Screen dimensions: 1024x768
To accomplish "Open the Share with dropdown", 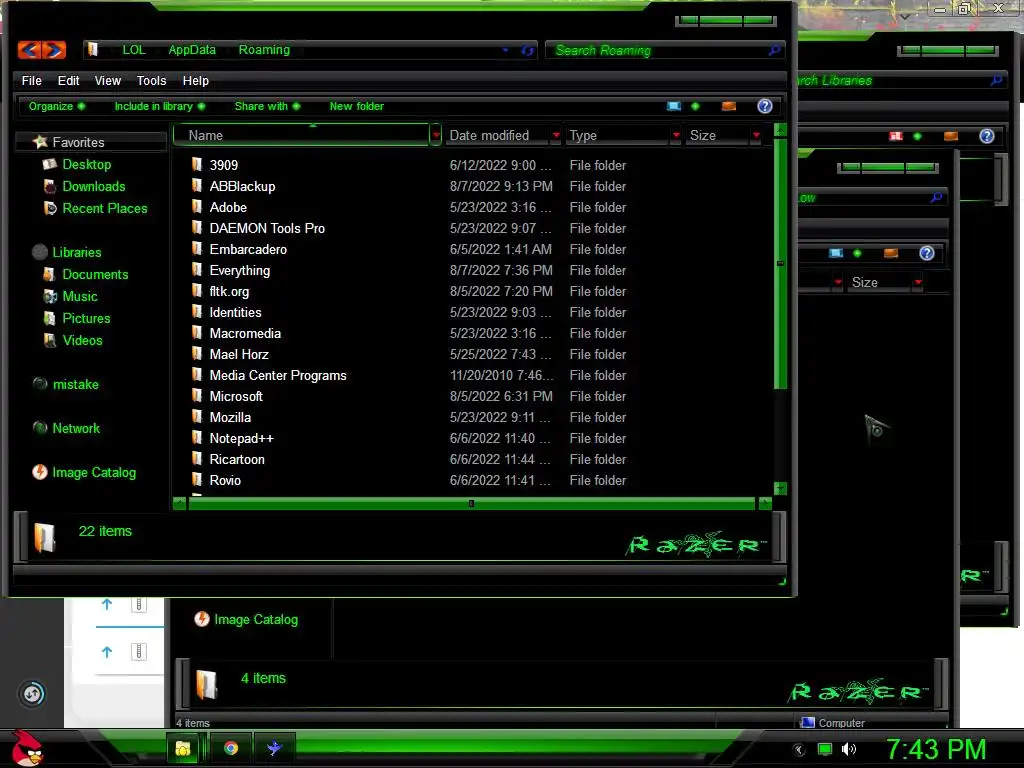I will (267, 106).
